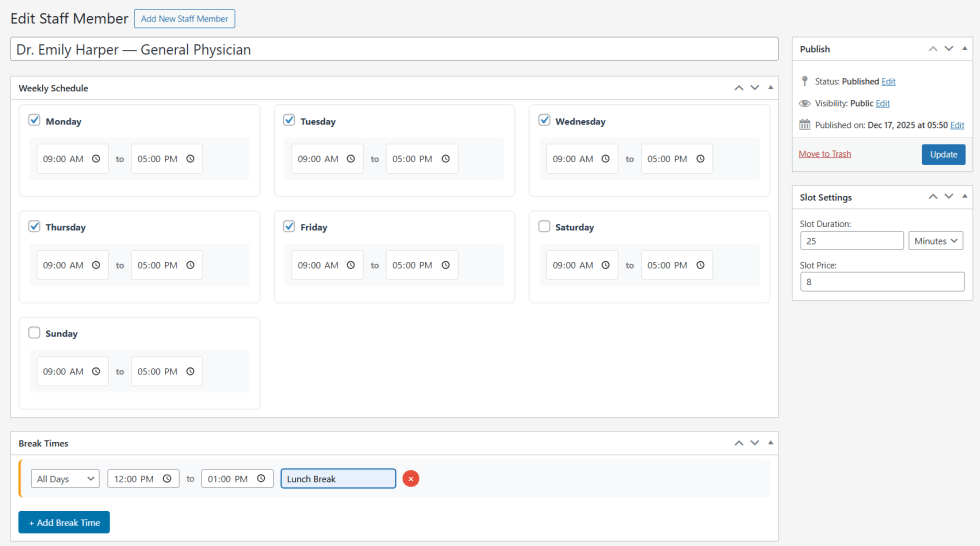Open clock picker in break start time
This screenshot has width=980, height=546.
point(167,479)
